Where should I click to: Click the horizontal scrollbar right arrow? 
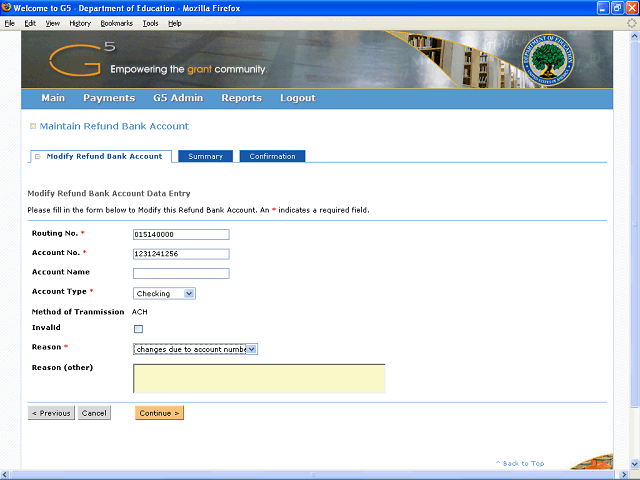[624, 475]
